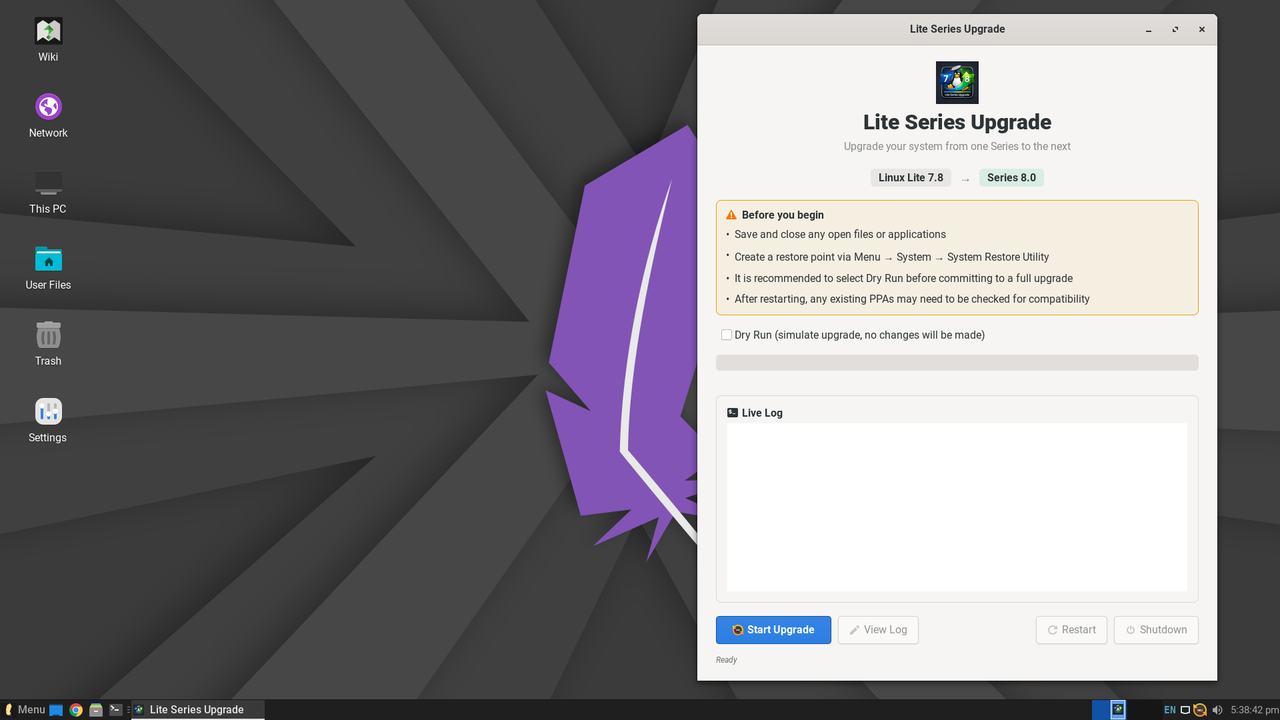Click inside the Live Log output area
1280x720 pixels.
(x=957, y=507)
